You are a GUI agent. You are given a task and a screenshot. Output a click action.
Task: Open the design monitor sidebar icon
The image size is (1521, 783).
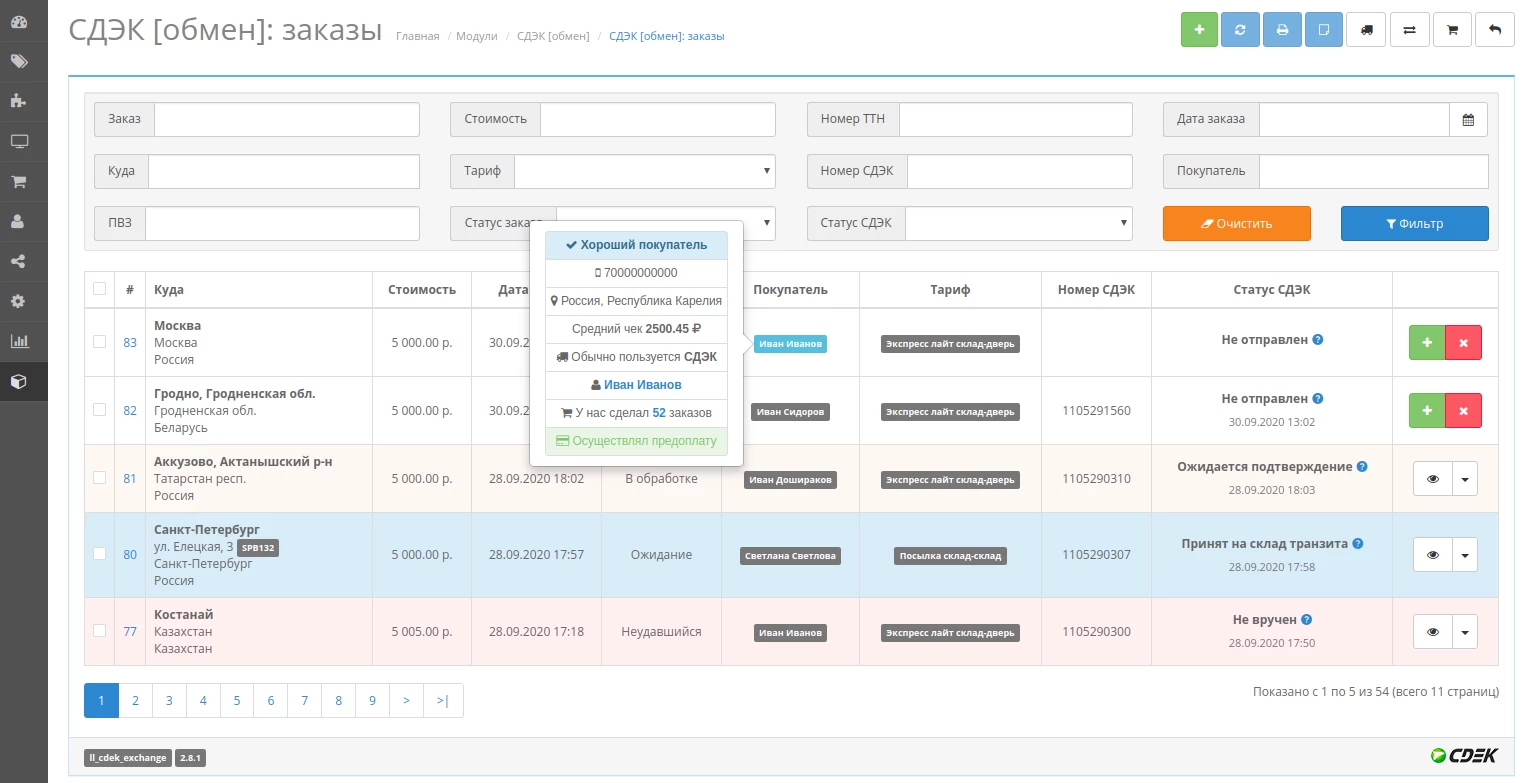coord(19,142)
